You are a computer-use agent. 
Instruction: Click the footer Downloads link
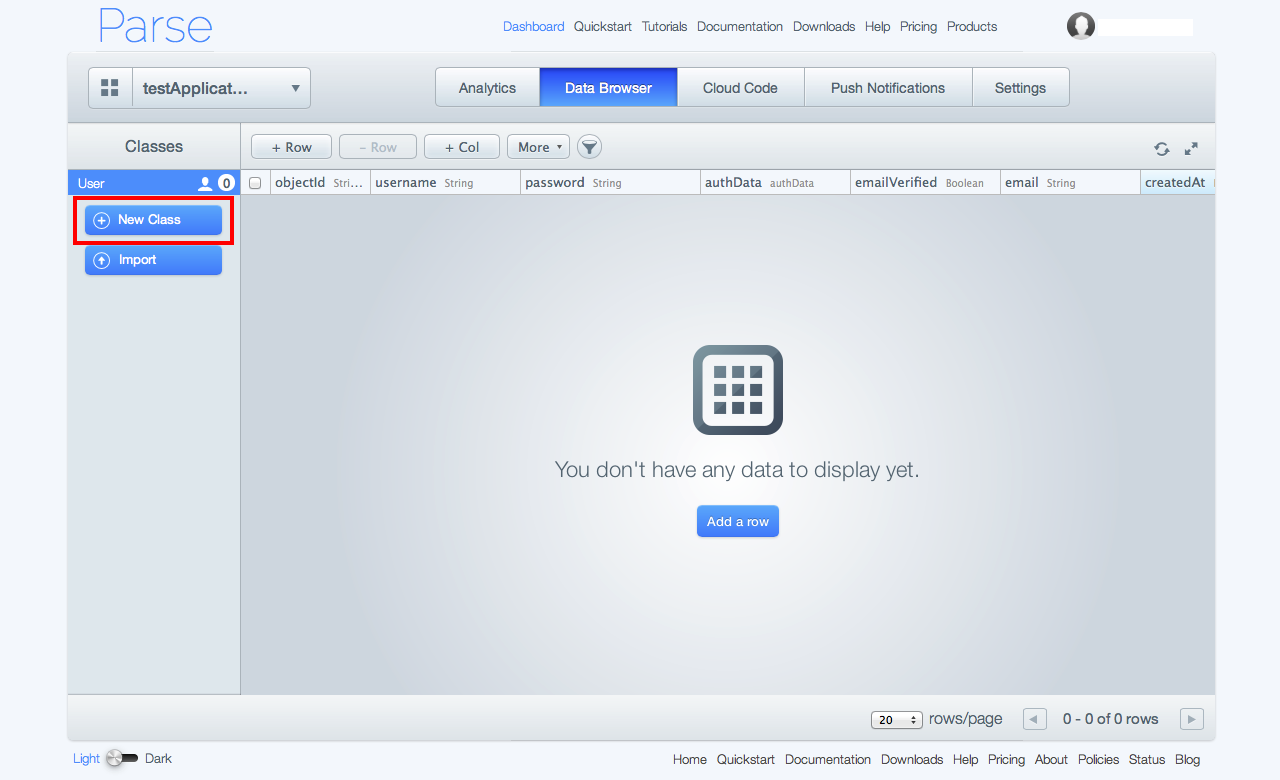click(x=912, y=760)
